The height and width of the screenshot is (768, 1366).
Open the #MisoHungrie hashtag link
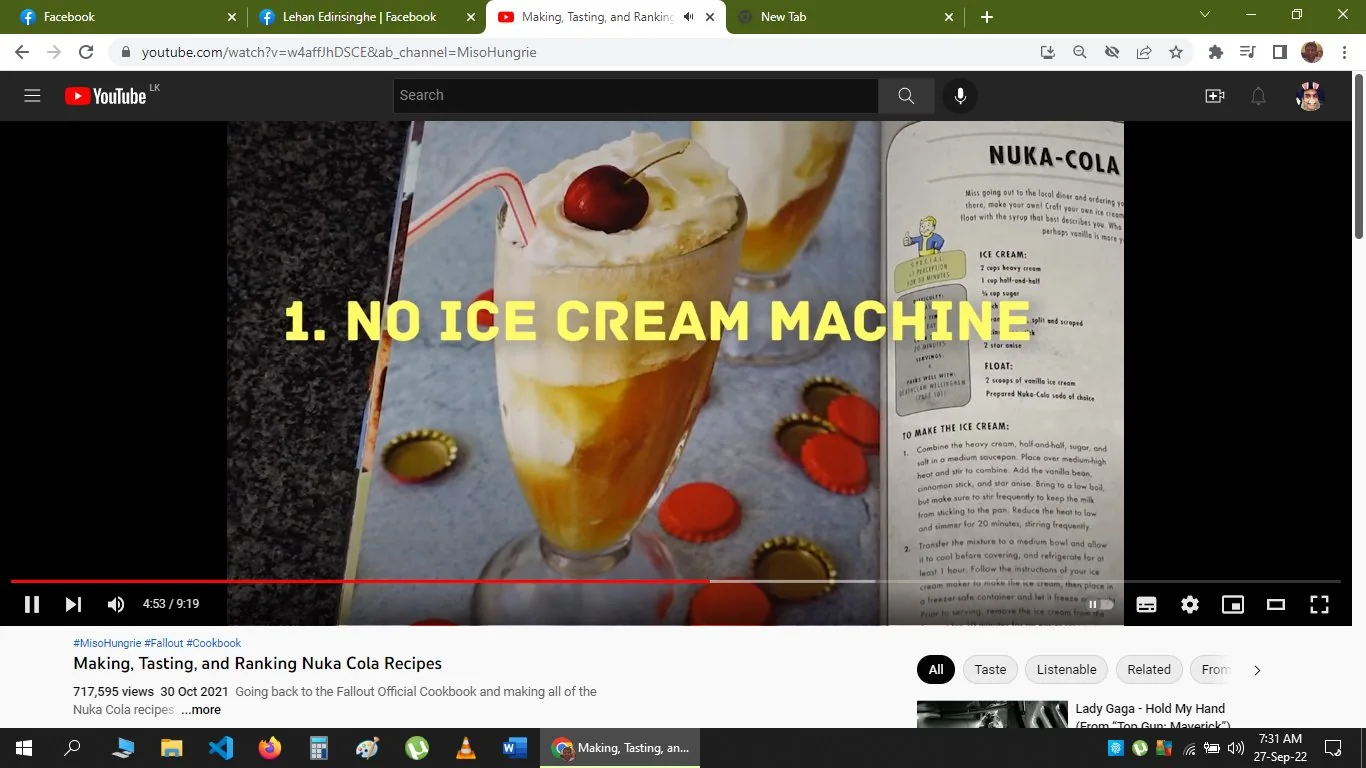tap(107, 643)
